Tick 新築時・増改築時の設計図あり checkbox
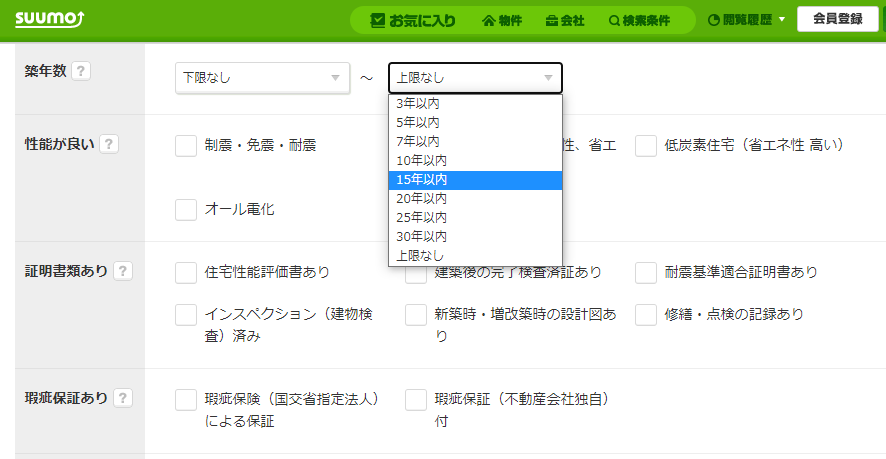The image size is (886, 459). (416, 315)
